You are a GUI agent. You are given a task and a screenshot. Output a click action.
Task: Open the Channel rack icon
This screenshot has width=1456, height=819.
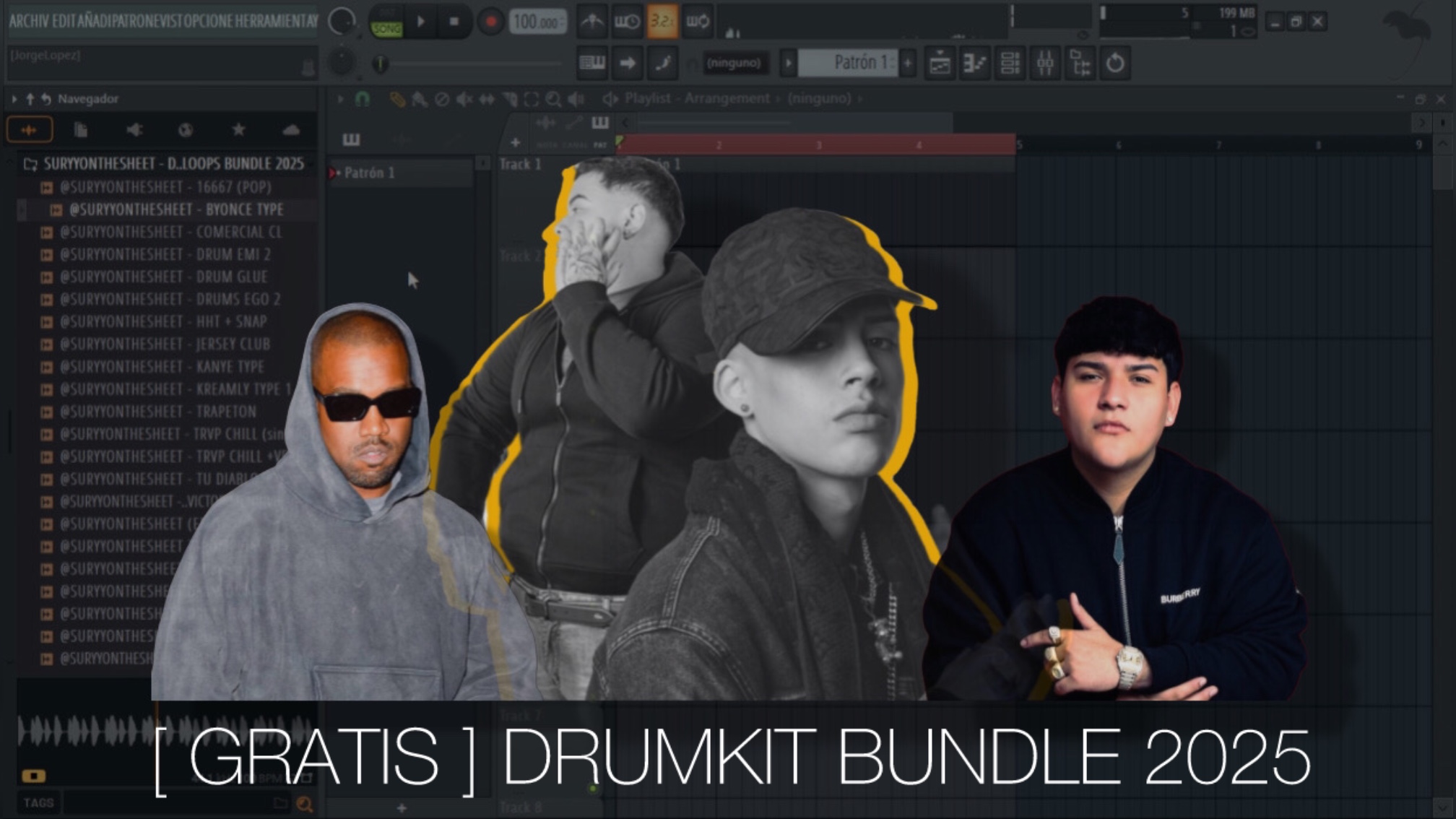click(1010, 64)
